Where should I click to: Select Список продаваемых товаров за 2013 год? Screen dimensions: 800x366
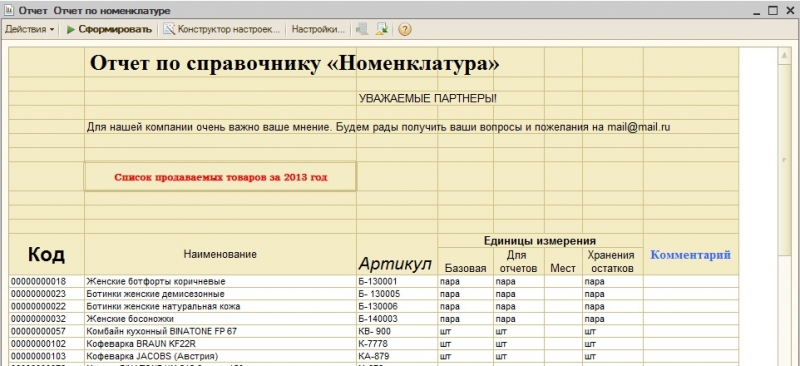220,177
